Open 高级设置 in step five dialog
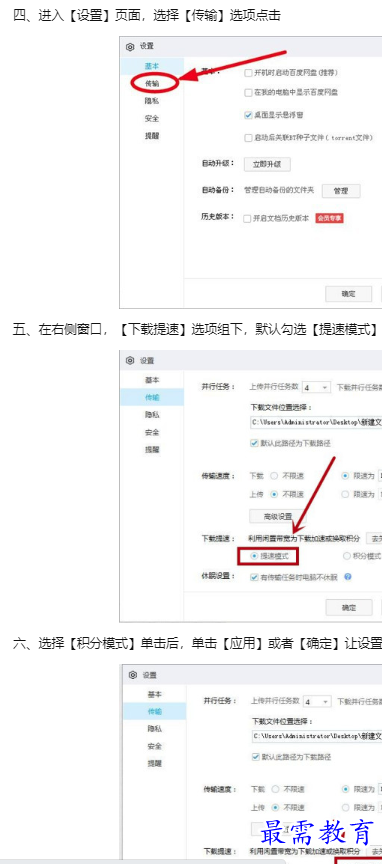 coord(278,517)
